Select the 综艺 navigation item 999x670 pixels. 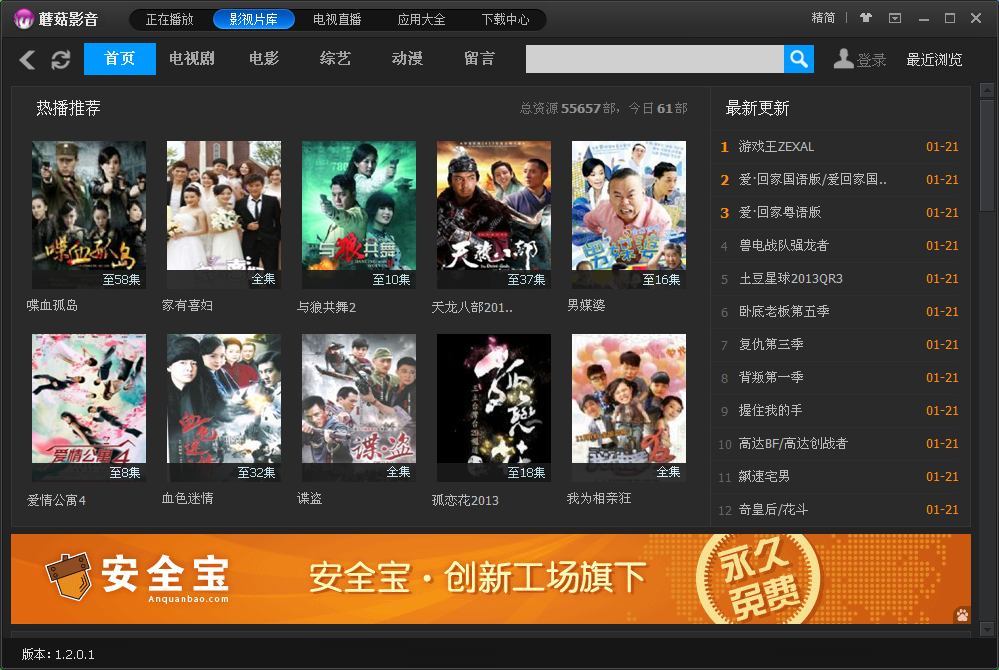click(x=335, y=59)
